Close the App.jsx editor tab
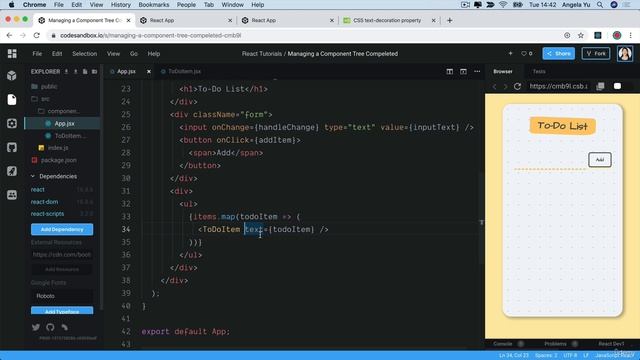This screenshot has height=360, width=640. click(149, 71)
